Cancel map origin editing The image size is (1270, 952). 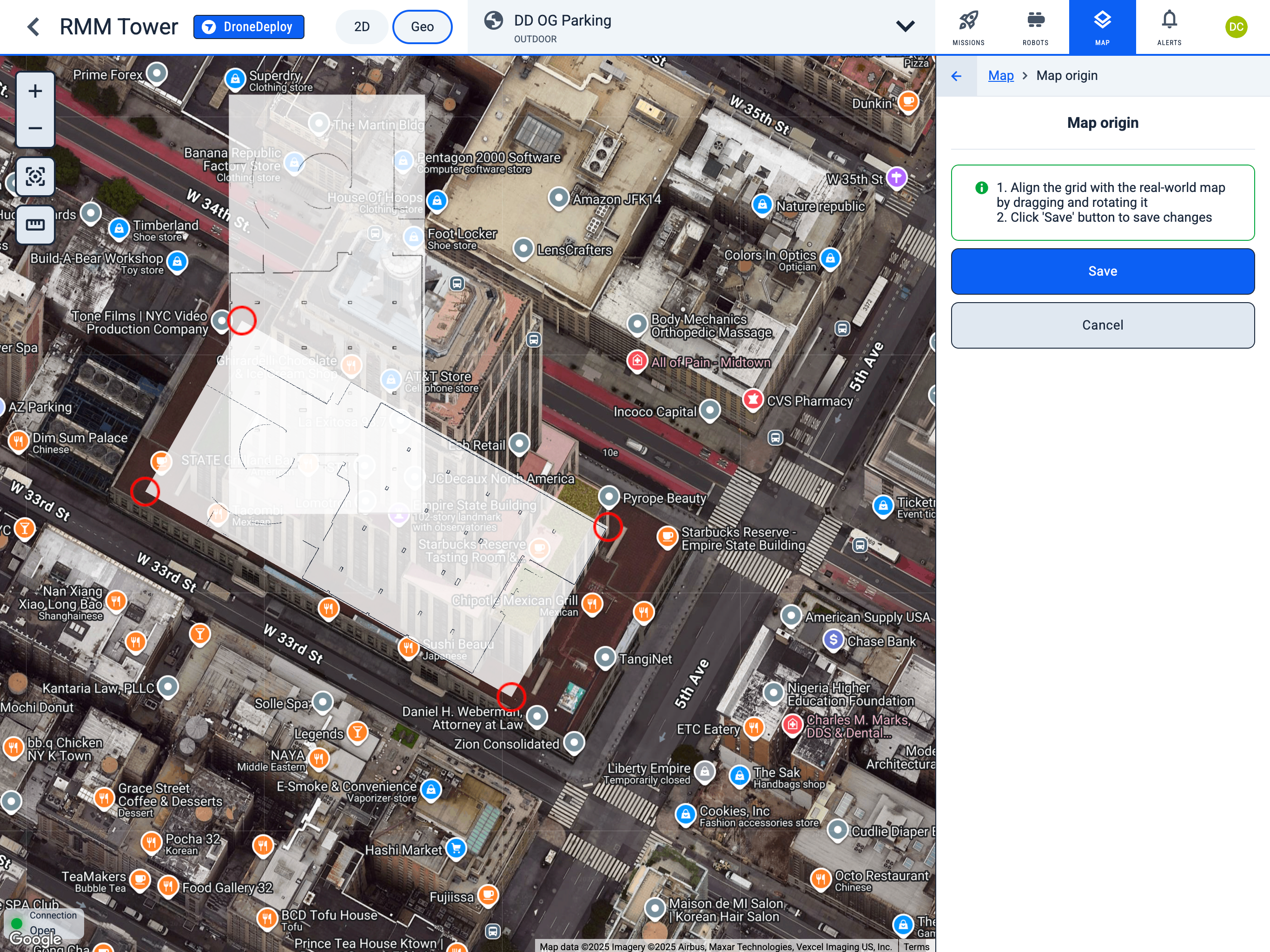tap(1102, 325)
